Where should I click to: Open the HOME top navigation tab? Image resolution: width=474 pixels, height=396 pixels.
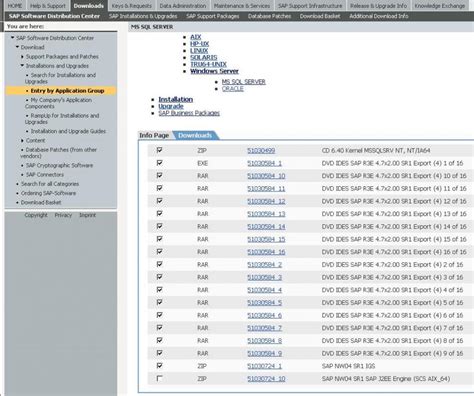point(15,6)
